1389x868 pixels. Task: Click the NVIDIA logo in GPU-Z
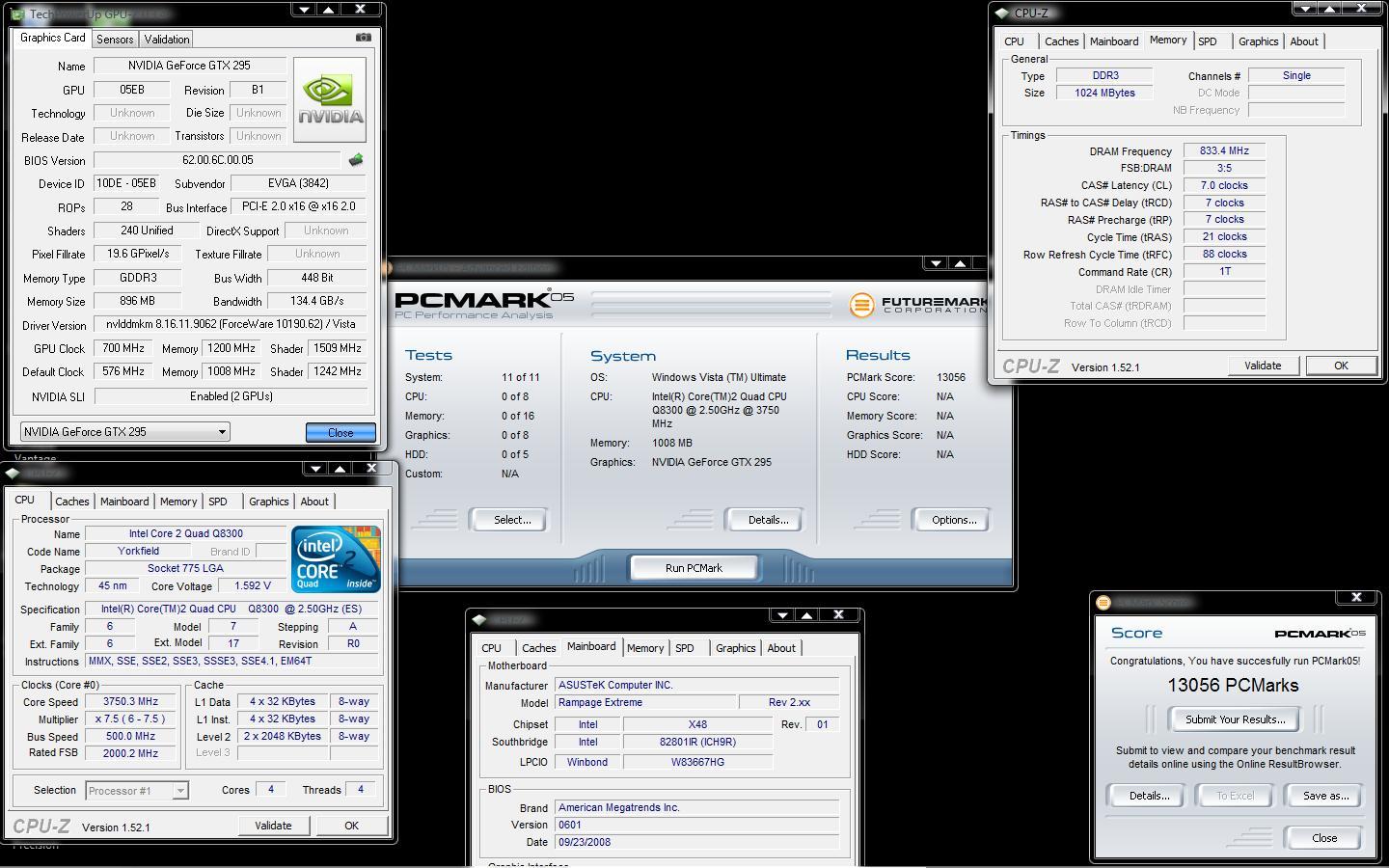tap(330, 99)
